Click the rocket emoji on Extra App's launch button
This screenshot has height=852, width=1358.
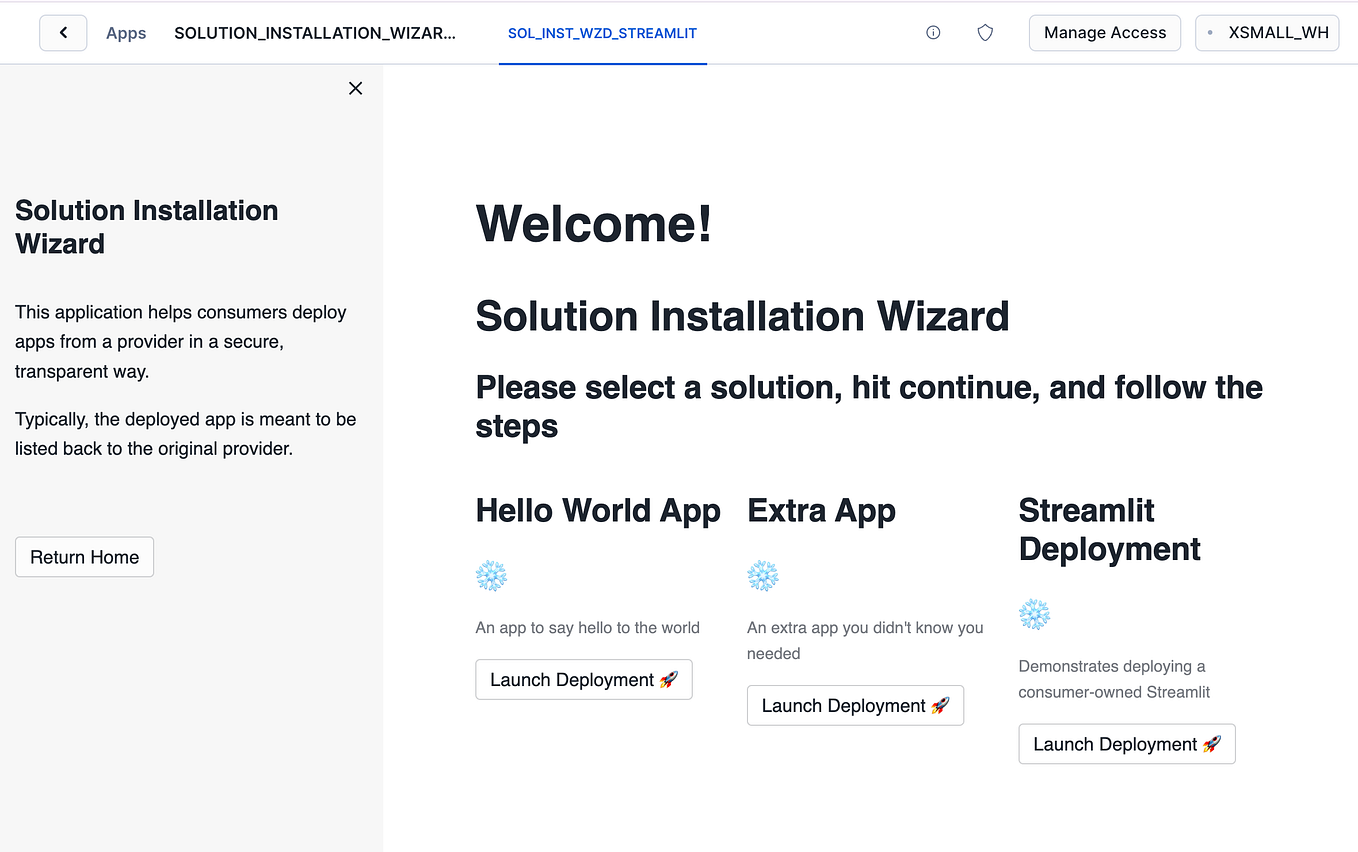pyautogui.click(x=938, y=705)
